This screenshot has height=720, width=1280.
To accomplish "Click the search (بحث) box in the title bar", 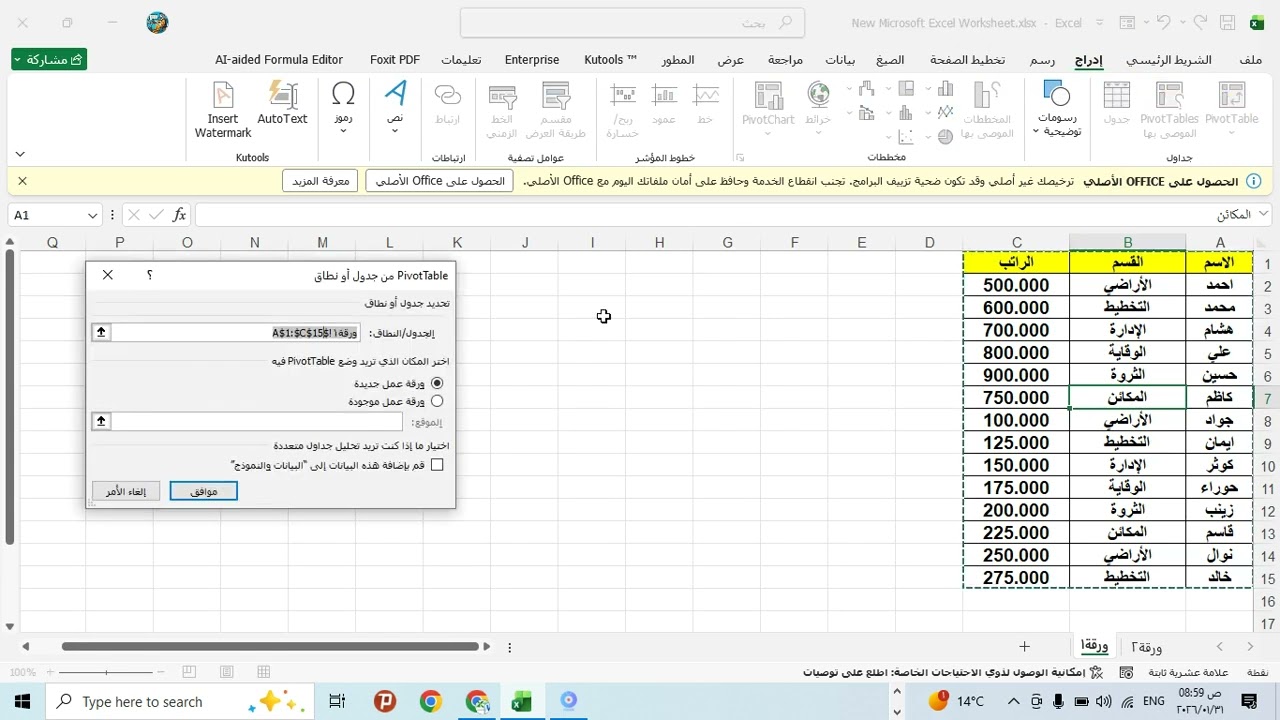I will [x=631, y=23].
